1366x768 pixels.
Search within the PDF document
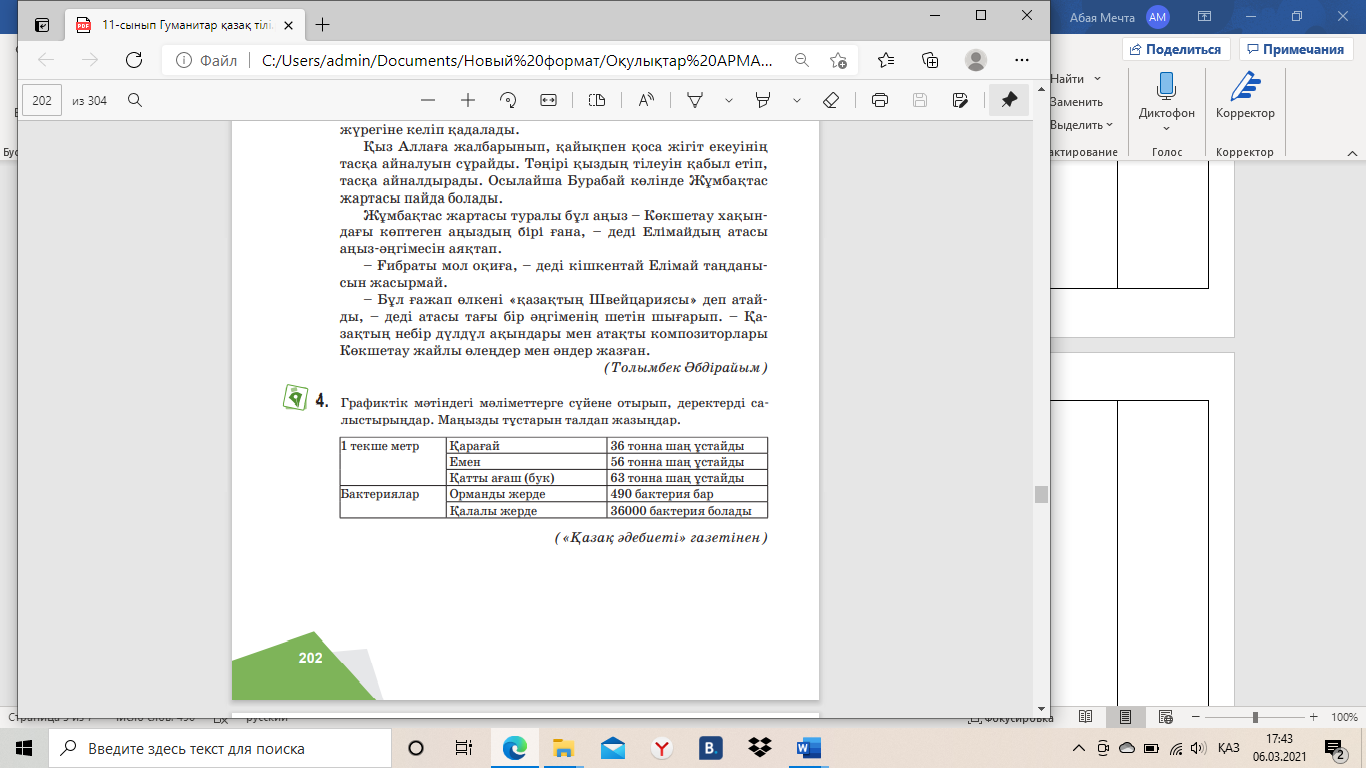coord(135,100)
